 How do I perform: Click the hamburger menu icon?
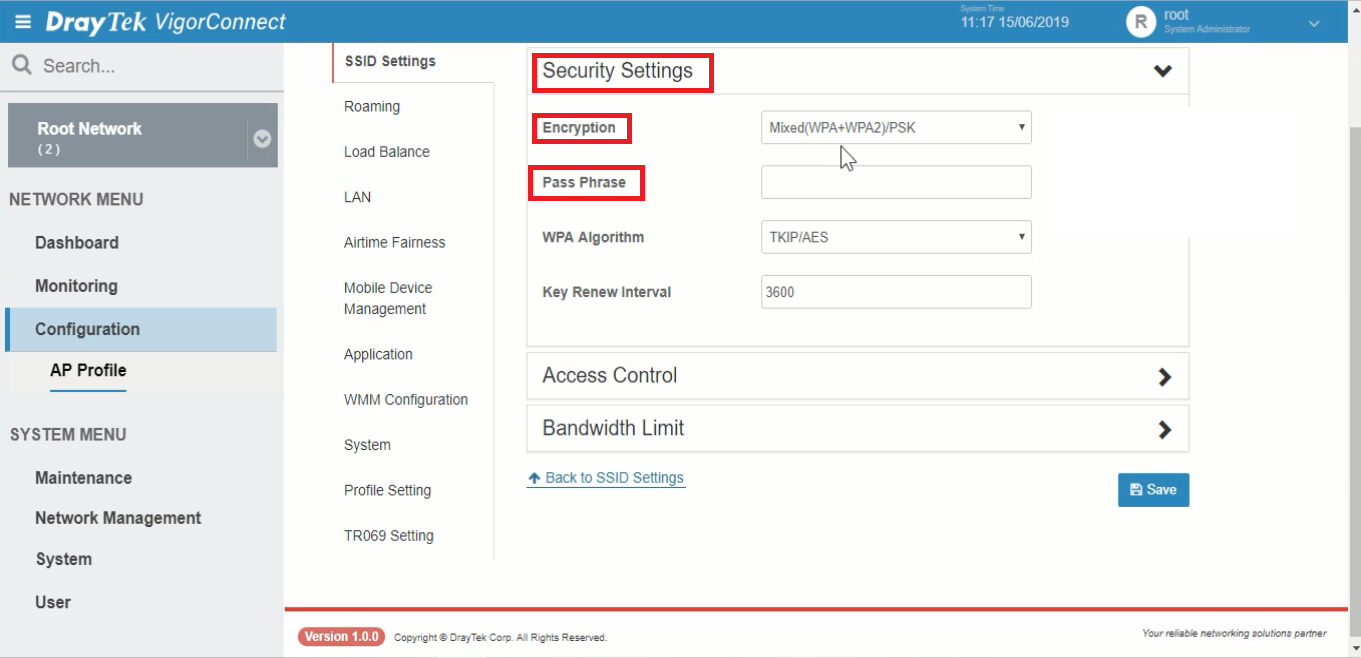coord(23,22)
